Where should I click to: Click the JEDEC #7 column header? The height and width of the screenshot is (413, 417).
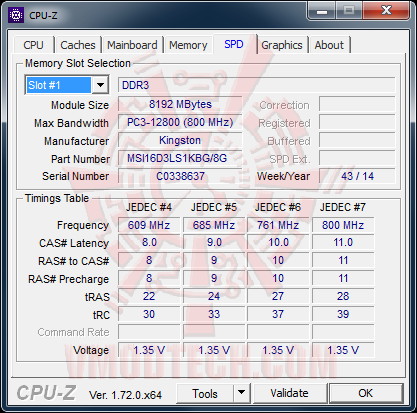(x=343, y=207)
